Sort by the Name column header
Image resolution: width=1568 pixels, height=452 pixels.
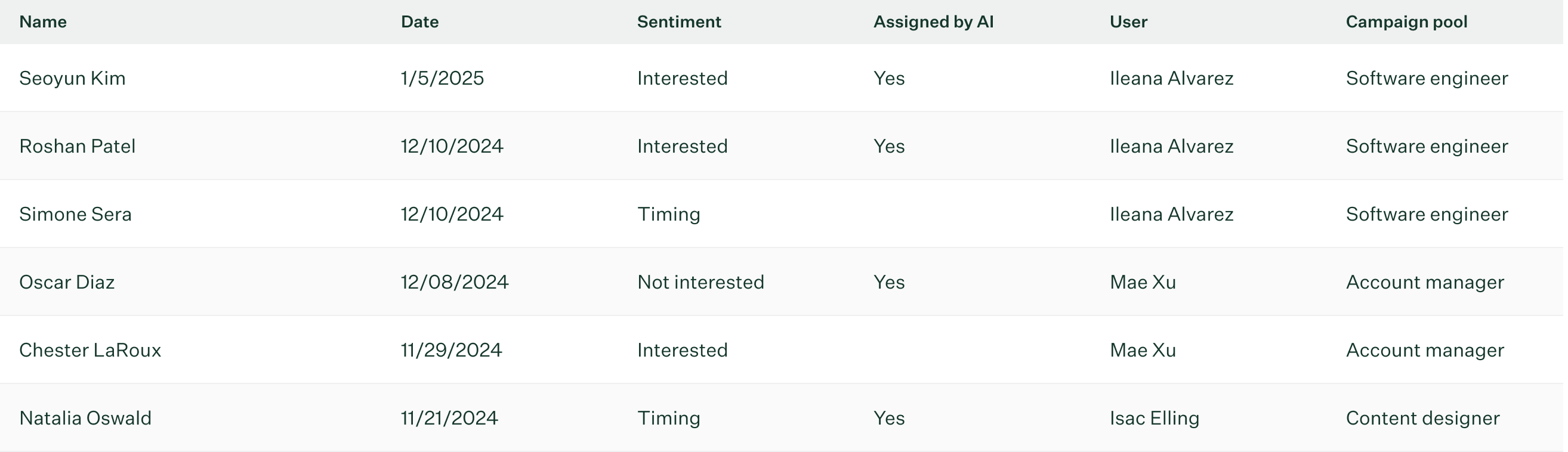(42, 22)
